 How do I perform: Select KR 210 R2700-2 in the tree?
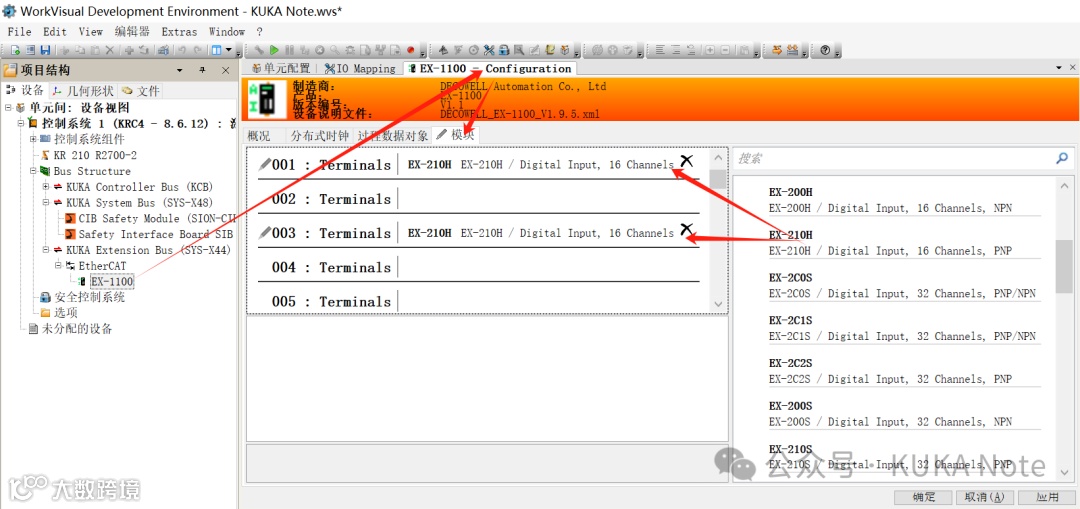pos(95,155)
